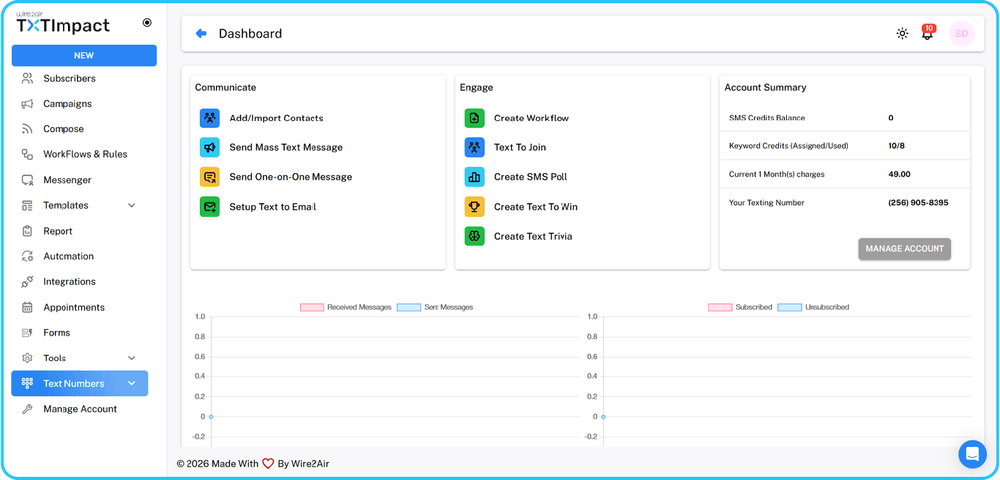Open the SD user profile avatar

(x=961, y=34)
